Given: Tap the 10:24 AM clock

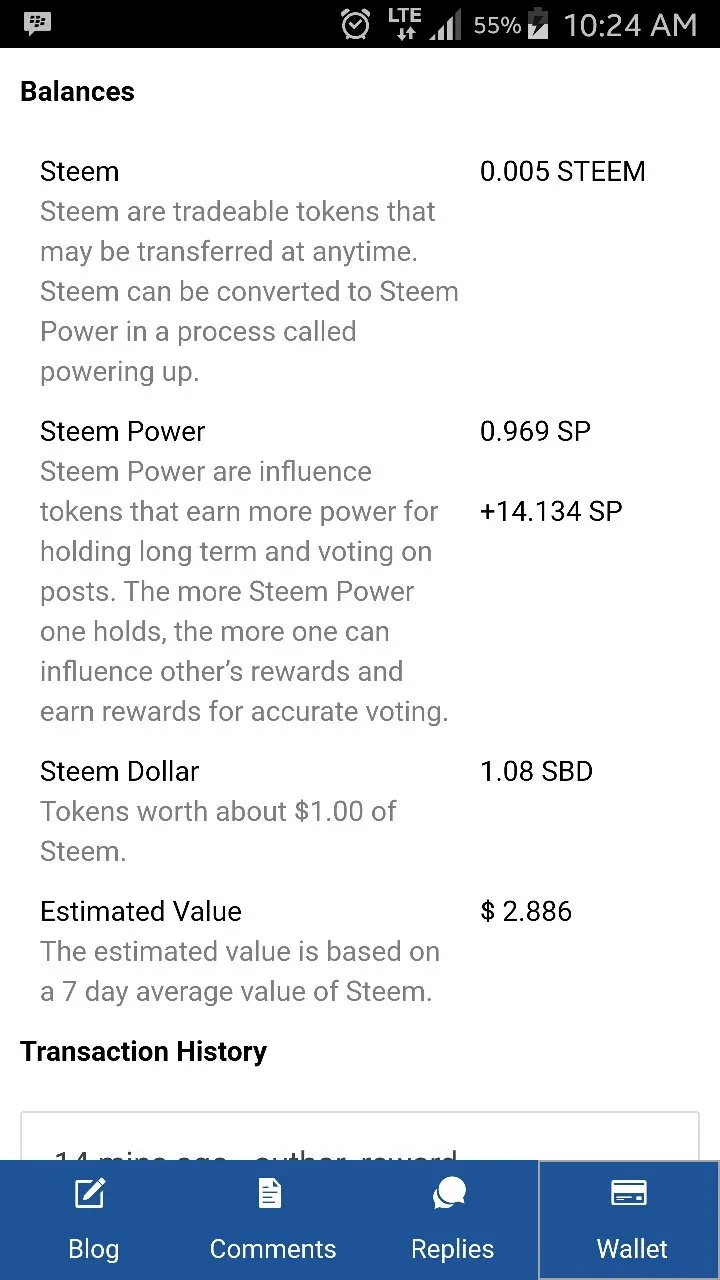Looking at the screenshot, I should [x=630, y=25].
